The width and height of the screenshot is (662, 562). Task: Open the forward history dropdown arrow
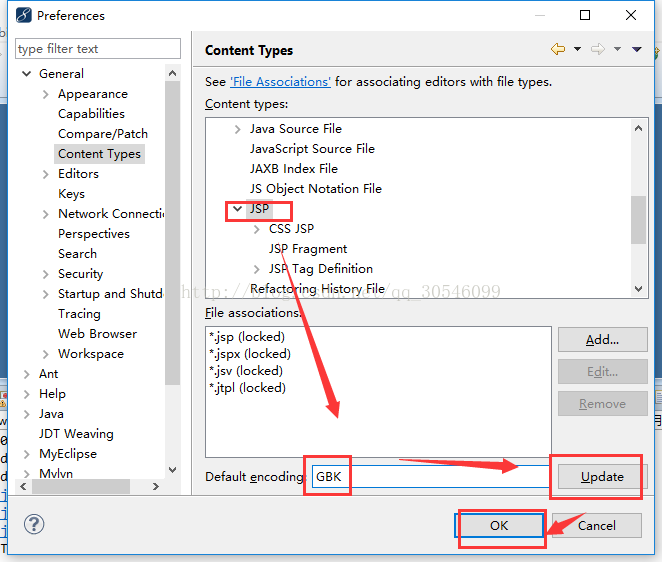[617, 49]
